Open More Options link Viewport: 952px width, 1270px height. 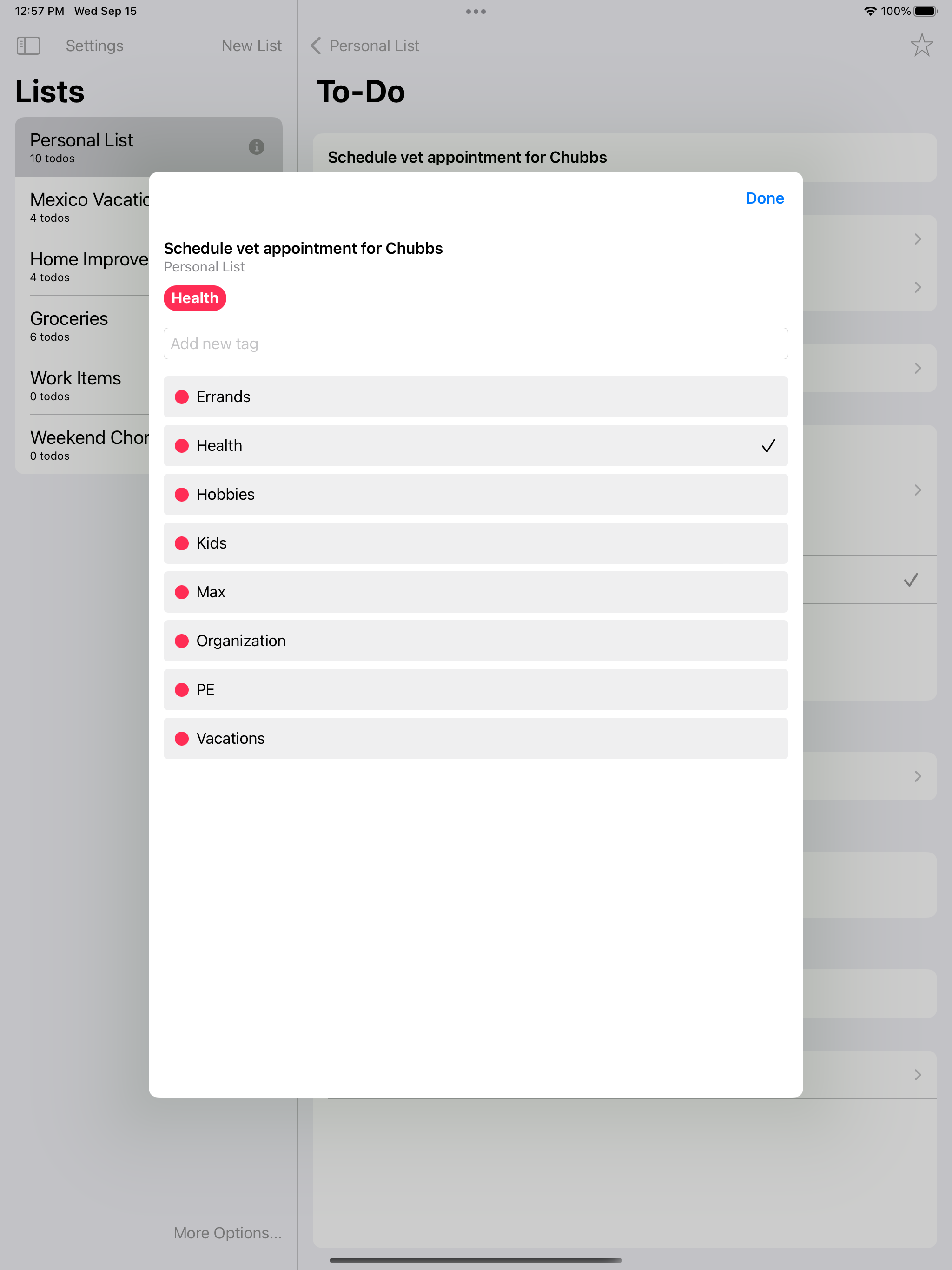click(x=227, y=1233)
